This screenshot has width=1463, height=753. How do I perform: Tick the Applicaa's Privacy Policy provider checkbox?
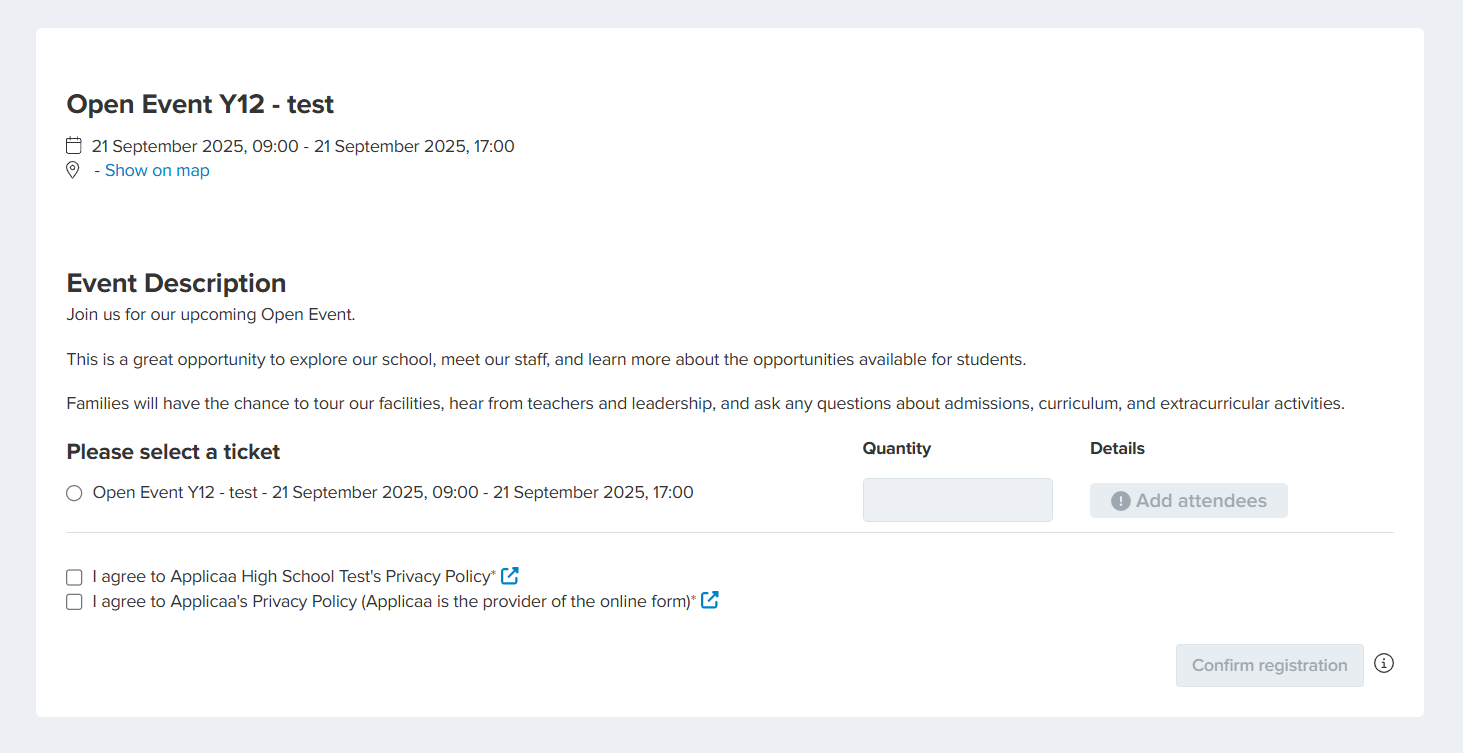(x=74, y=602)
